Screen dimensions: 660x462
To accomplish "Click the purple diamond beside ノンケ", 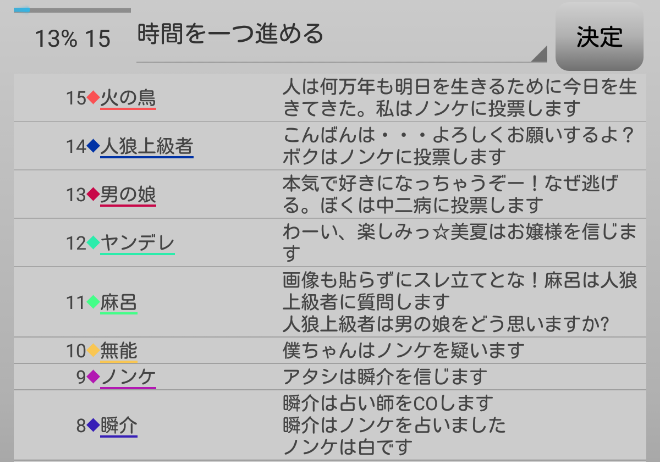I will point(94,377).
